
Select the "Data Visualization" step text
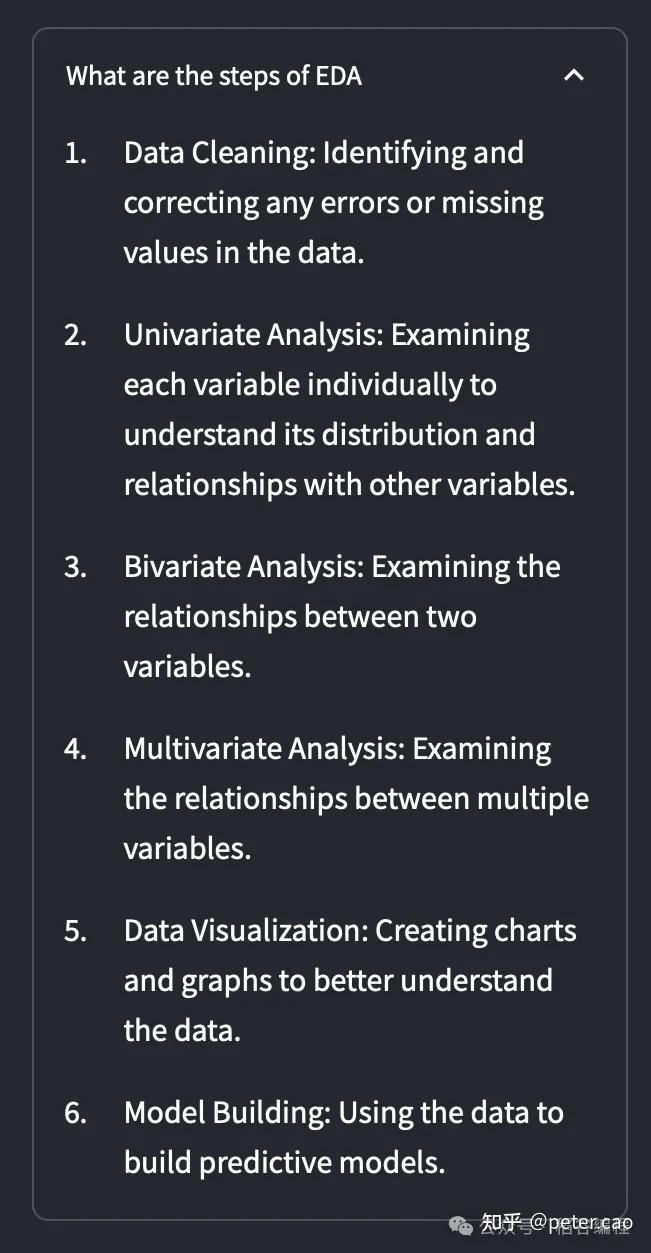tap(244, 931)
